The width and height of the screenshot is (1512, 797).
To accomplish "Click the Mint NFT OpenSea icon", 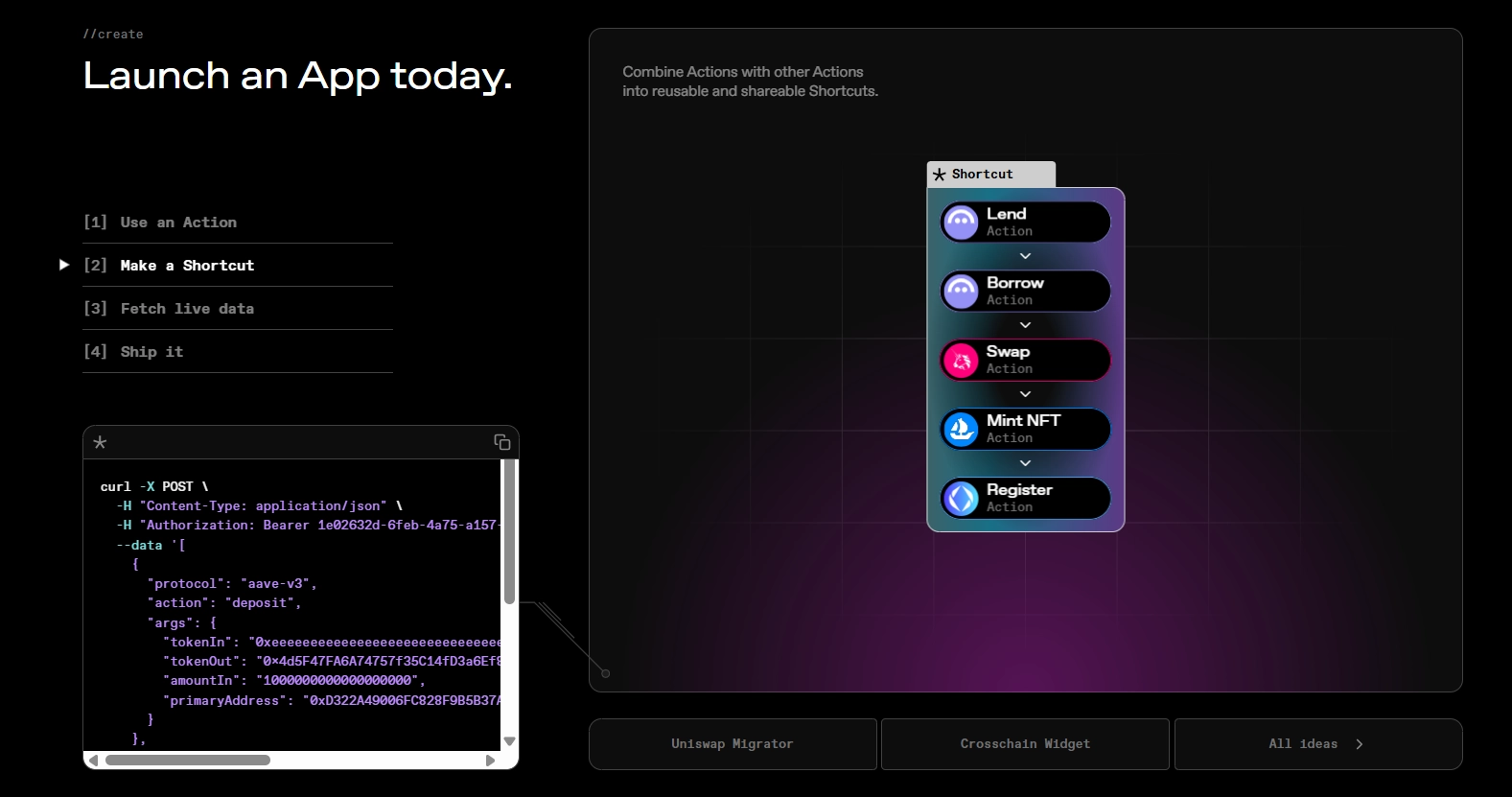I will [x=961, y=430].
